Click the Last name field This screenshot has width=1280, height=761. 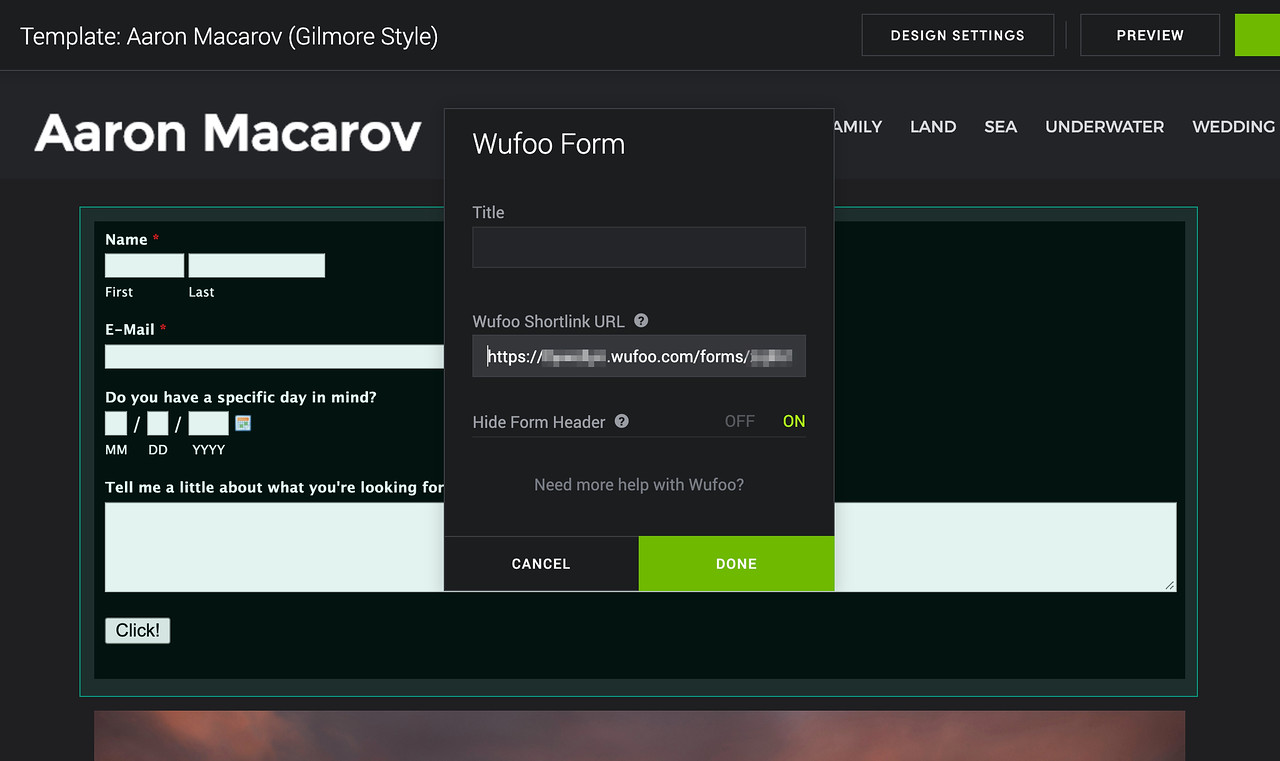(x=257, y=266)
